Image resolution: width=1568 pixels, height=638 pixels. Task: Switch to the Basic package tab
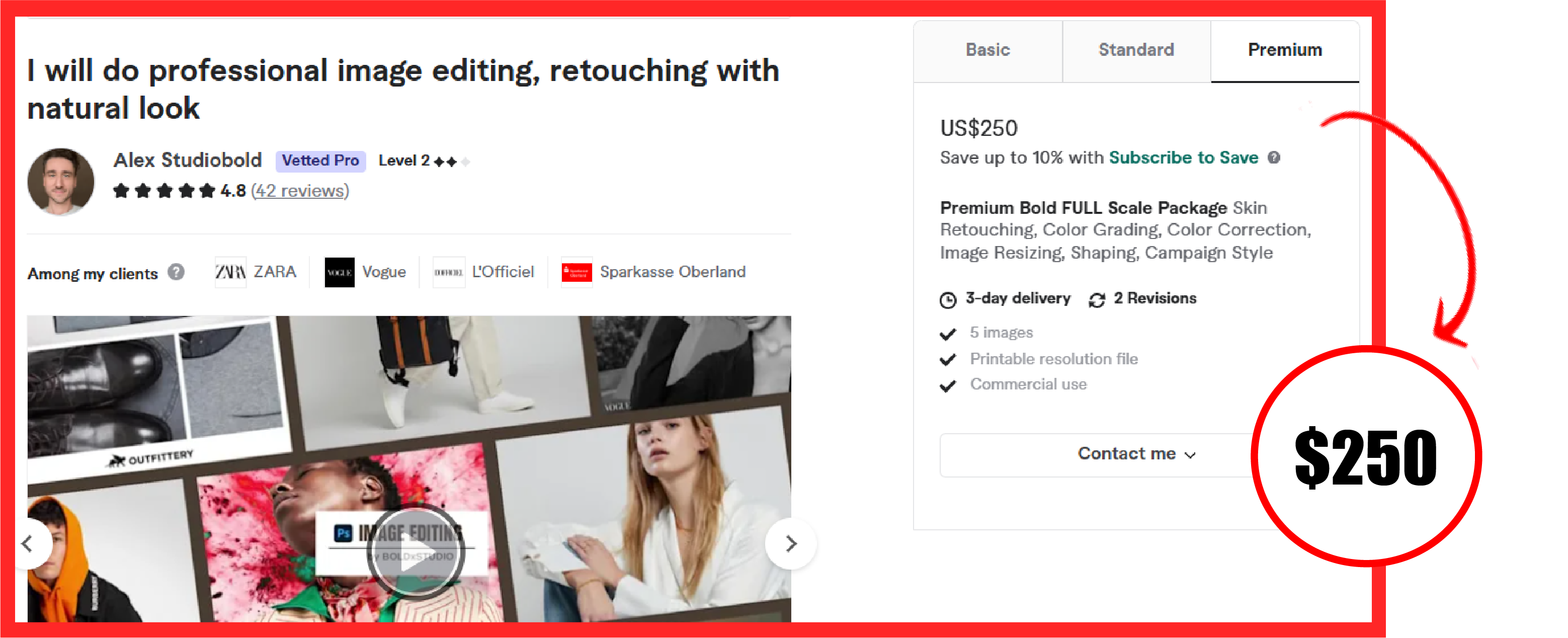987,50
